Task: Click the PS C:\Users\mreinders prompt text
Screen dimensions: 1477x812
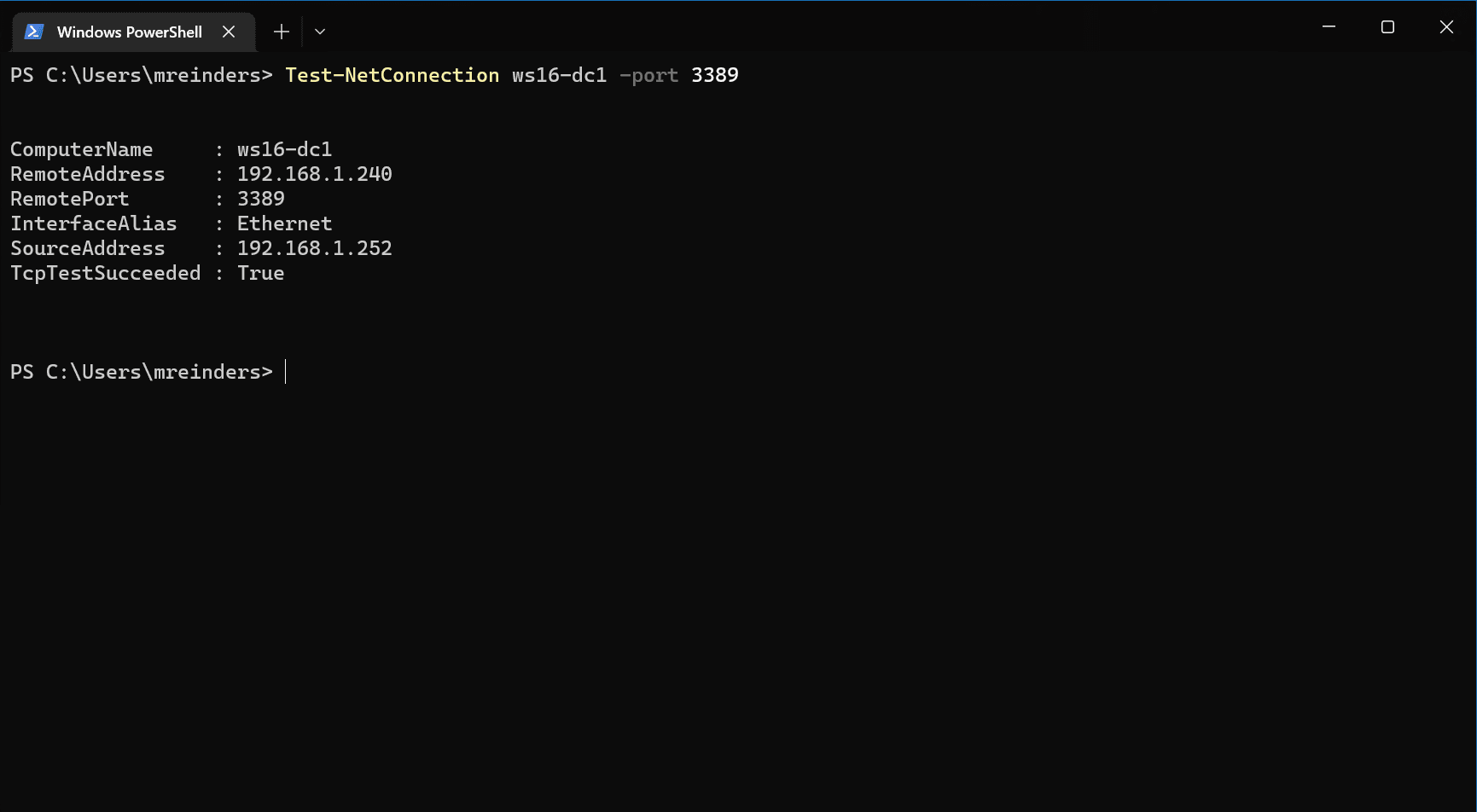Action: [141, 371]
